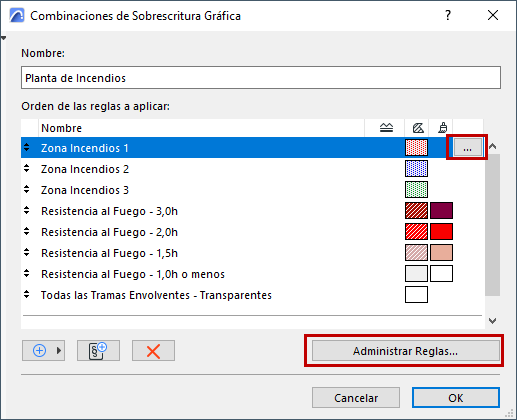Click the green dotted fill swatch of Zona Incendios 3
This screenshot has width=517, height=420.
click(x=416, y=190)
